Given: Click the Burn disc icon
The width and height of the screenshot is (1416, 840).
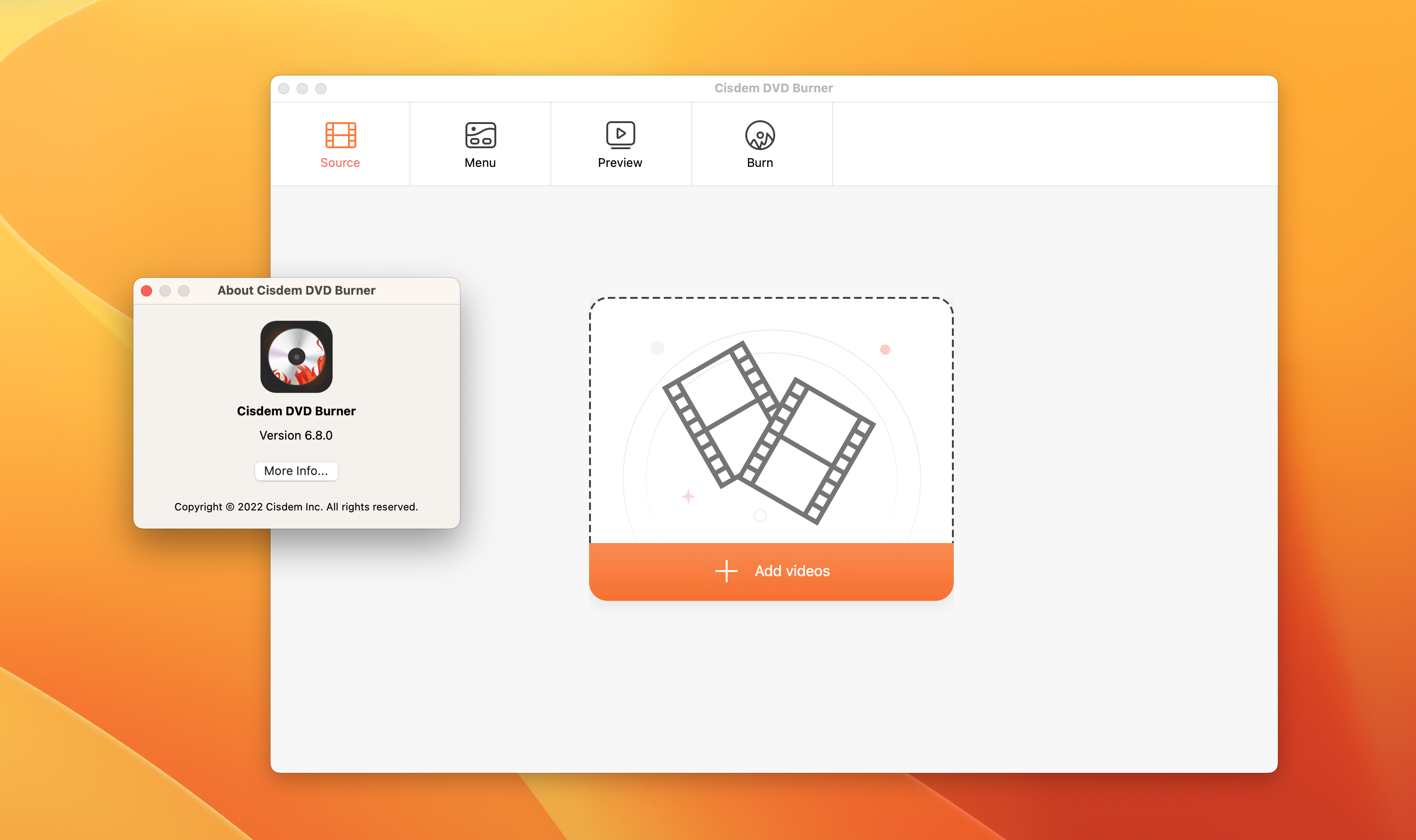Looking at the screenshot, I should click(760, 135).
